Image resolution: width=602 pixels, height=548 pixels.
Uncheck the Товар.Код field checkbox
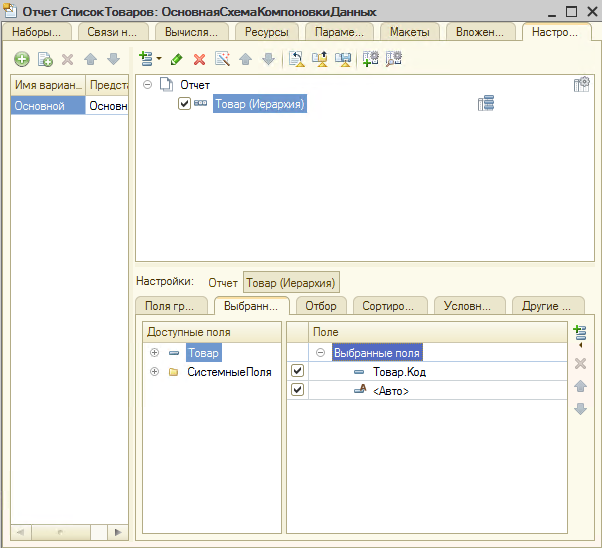pyautogui.click(x=297, y=371)
